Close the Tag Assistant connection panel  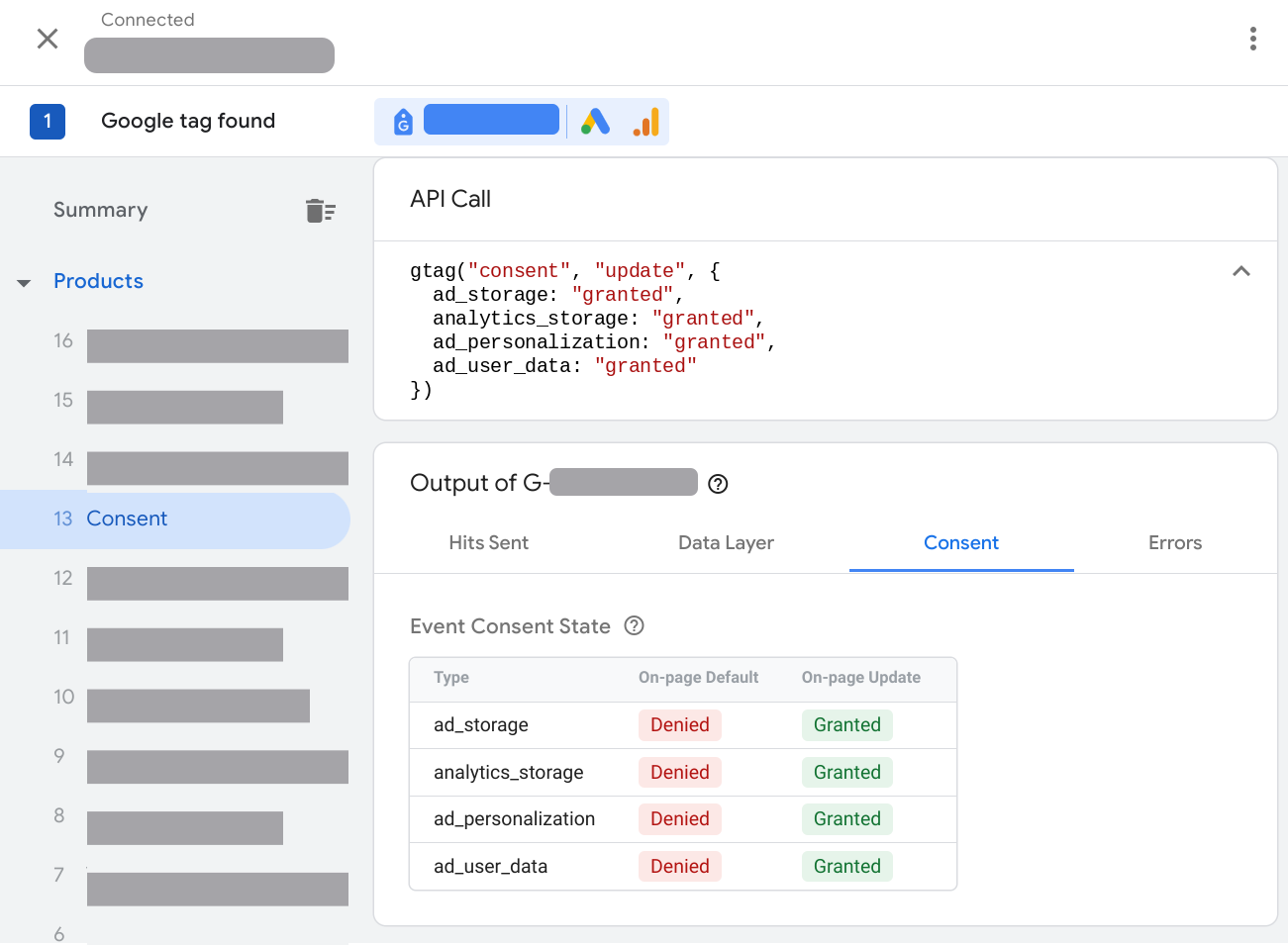(47, 39)
